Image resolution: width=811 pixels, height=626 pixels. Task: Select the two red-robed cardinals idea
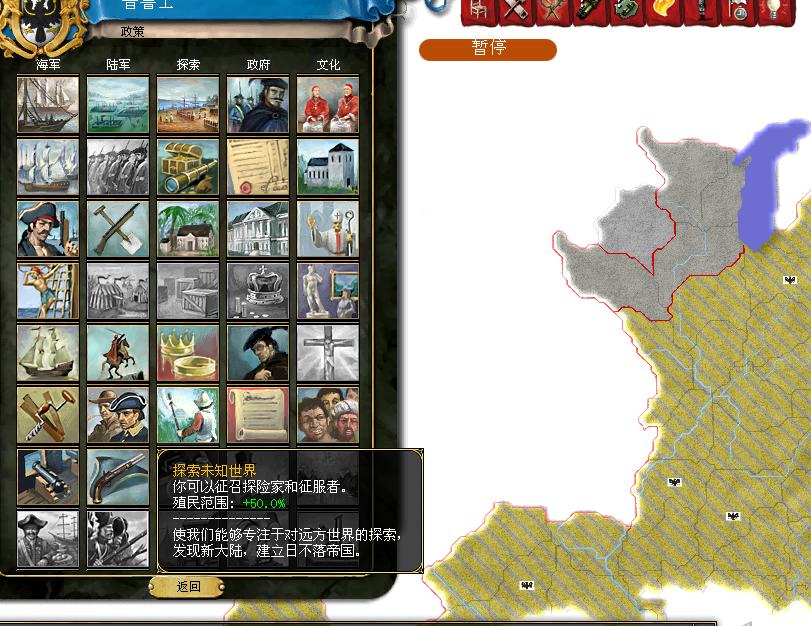328,104
